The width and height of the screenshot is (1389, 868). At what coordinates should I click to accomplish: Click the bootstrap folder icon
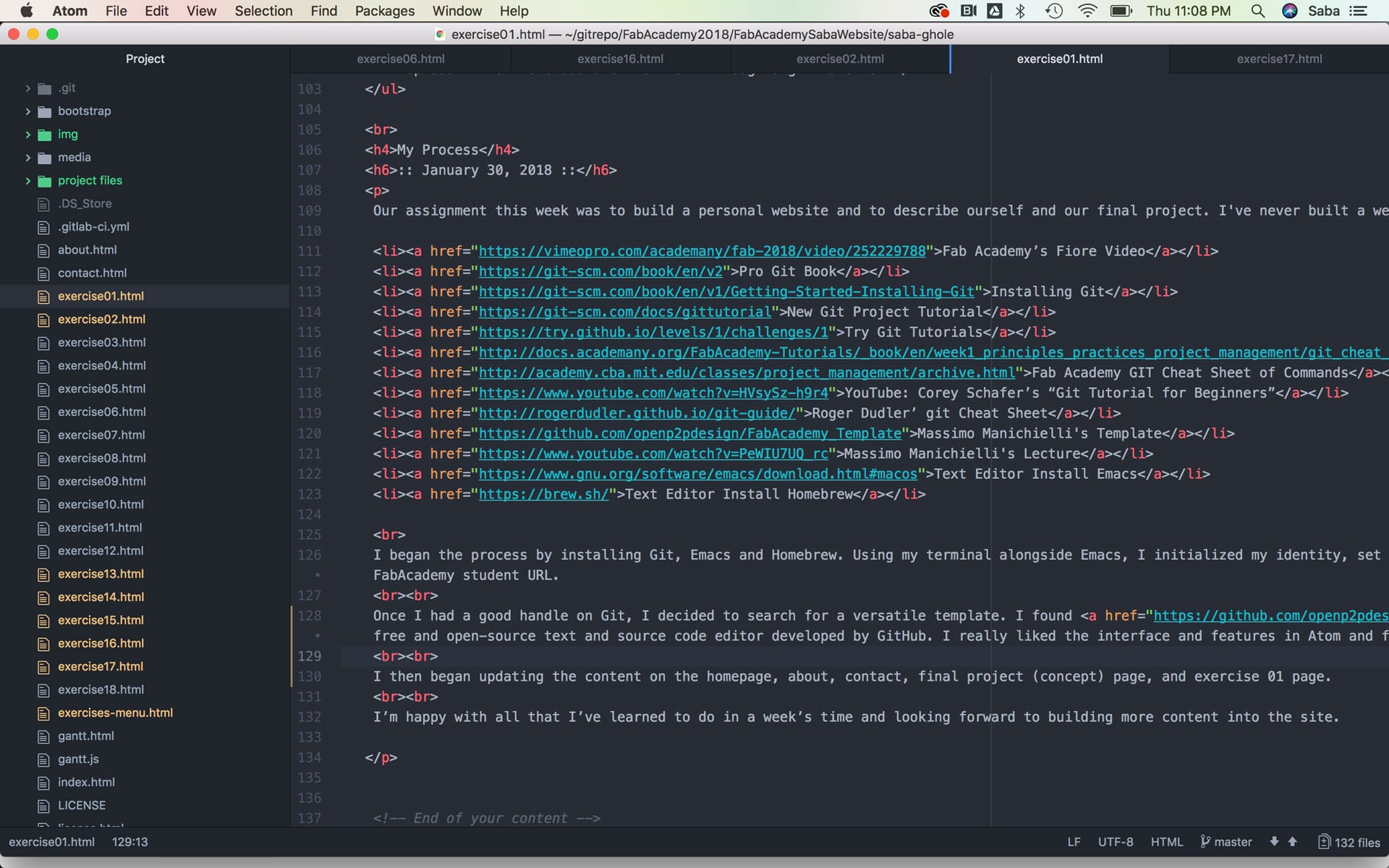pos(44,111)
